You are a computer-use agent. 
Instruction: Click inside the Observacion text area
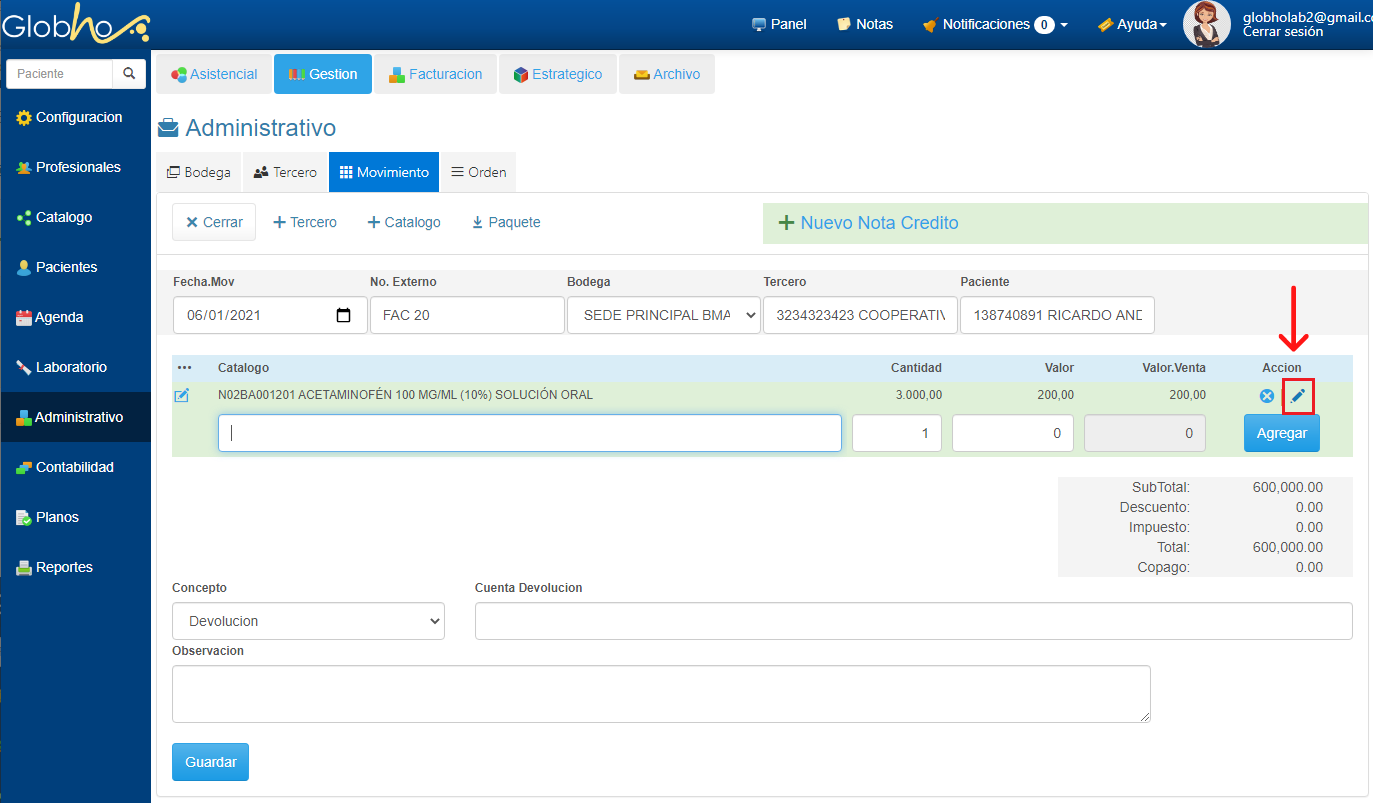point(660,693)
